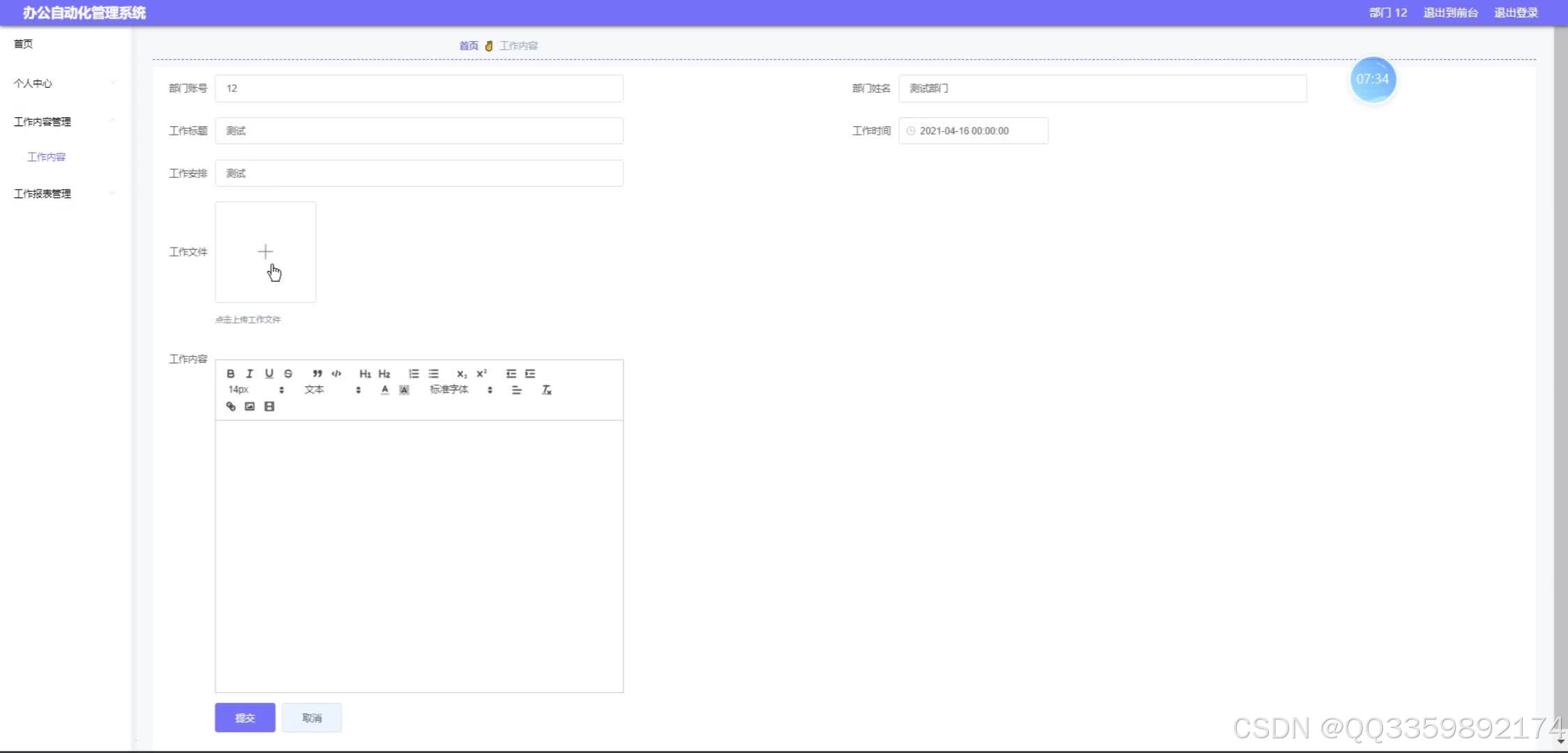Focus the 工作标题 input field

pos(419,131)
